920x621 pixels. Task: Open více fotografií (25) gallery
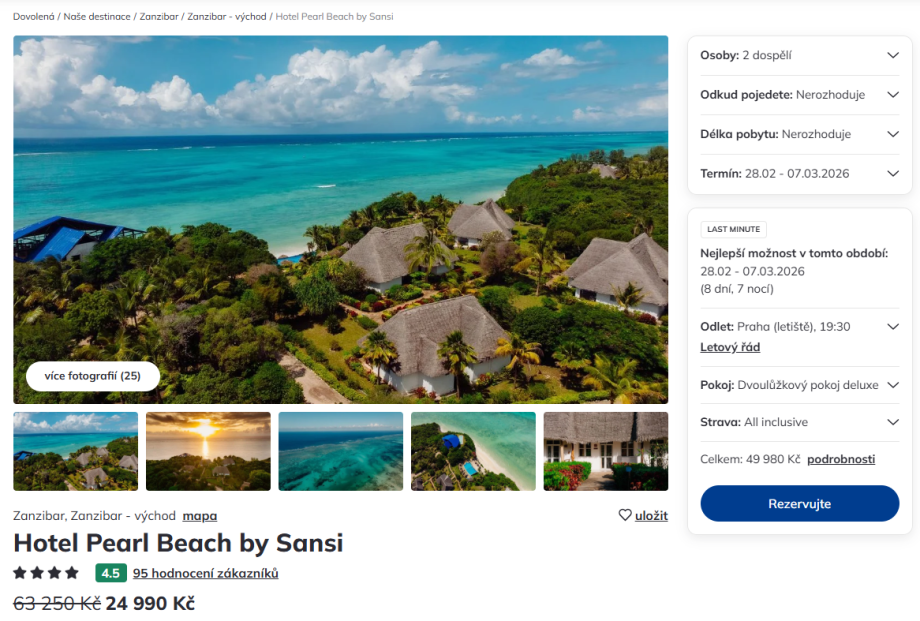pos(92,376)
